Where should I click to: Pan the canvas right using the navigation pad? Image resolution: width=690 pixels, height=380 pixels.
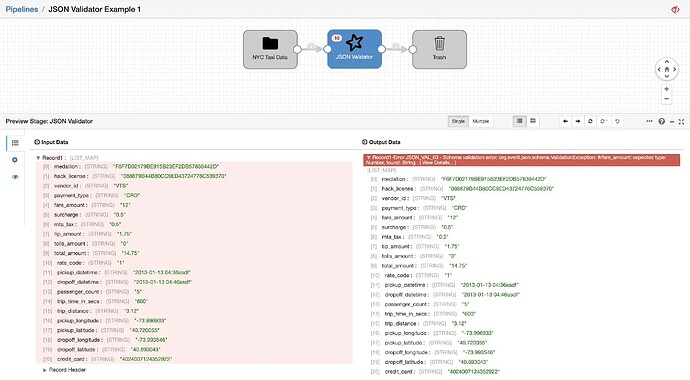pyautogui.click(x=674, y=69)
